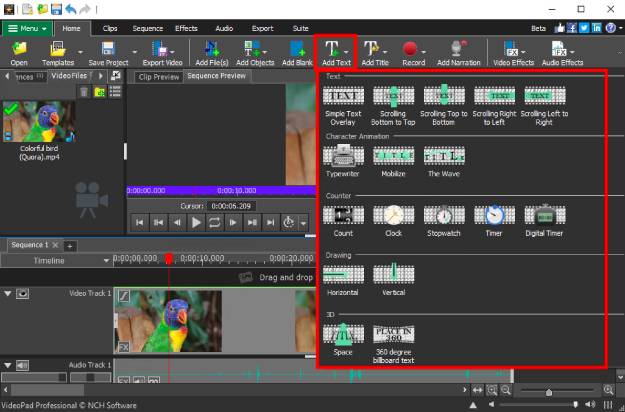Select the Video Files bin tab
This screenshot has height=412, width=625.
click(69, 76)
